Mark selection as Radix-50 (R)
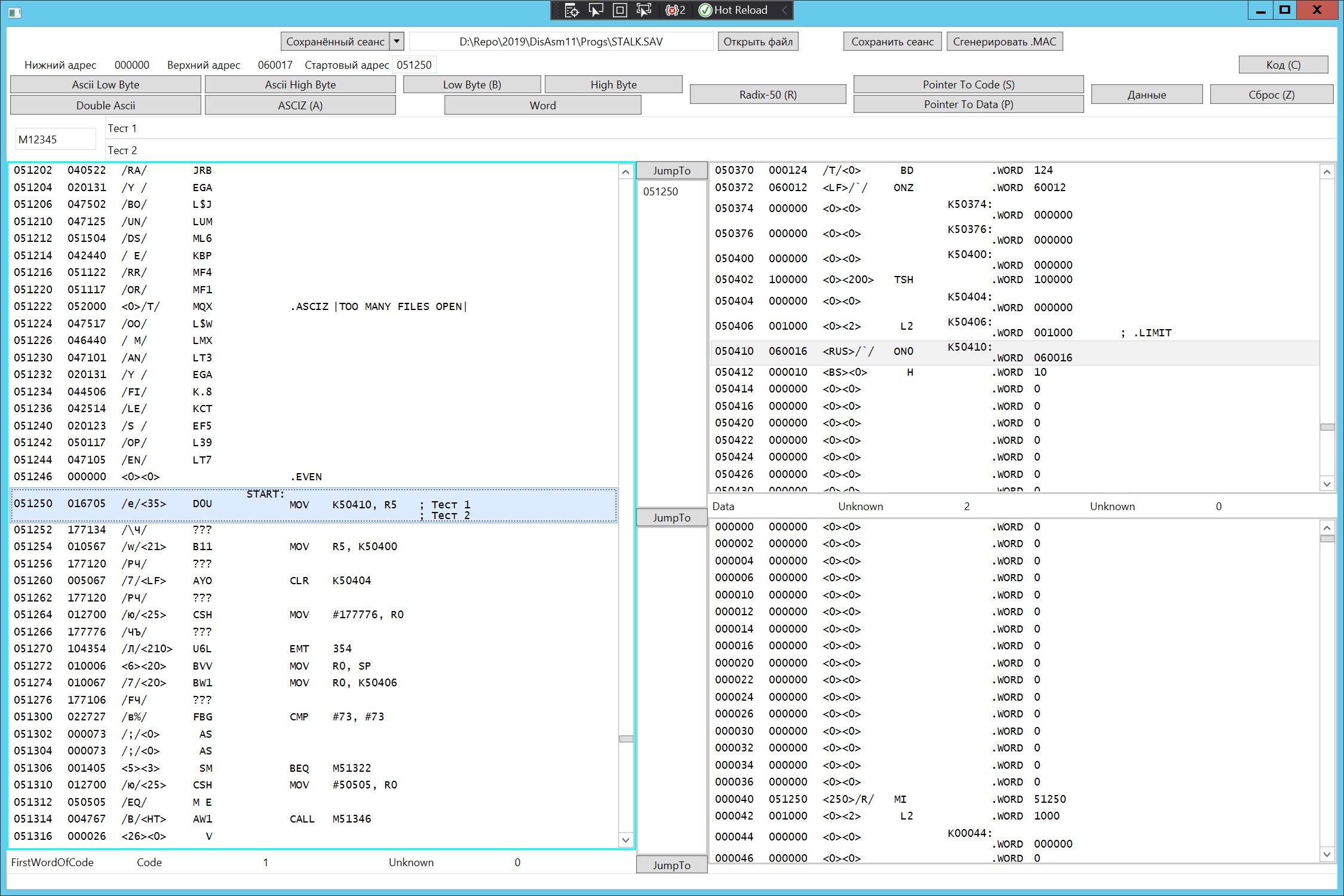The height and width of the screenshot is (896, 1344). 768,94
